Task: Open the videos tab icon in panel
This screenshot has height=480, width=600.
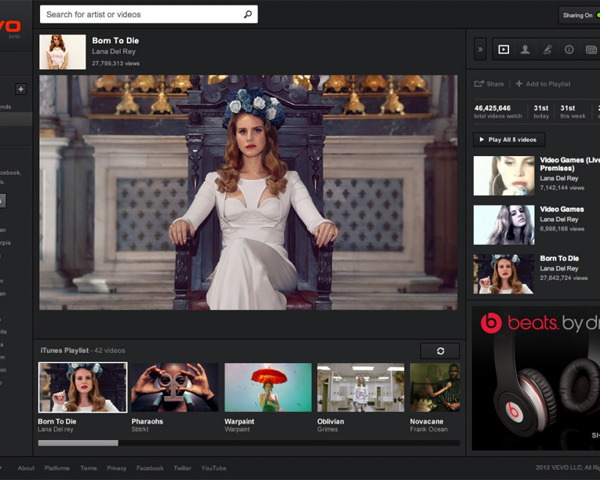Action: 503,49
